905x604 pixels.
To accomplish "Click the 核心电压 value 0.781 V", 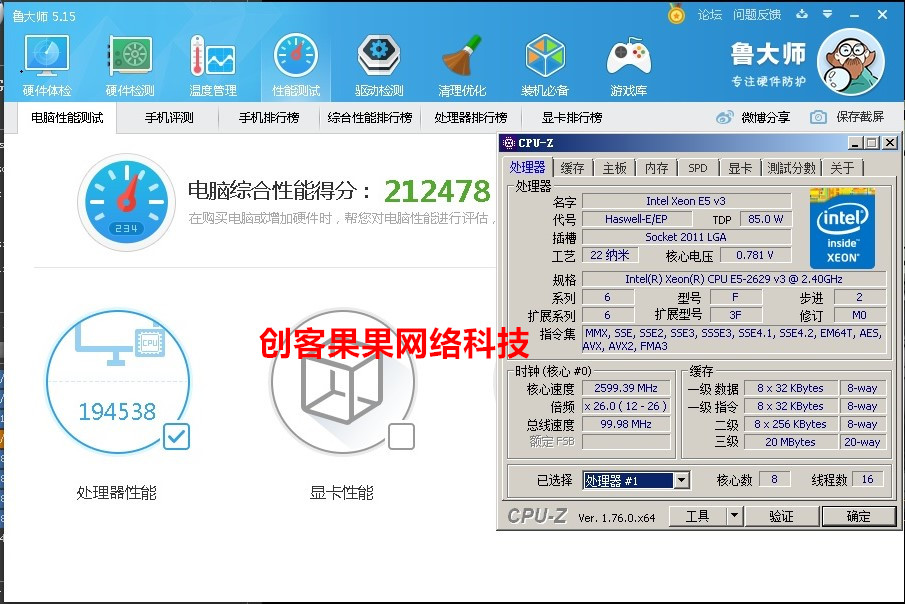I will coord(754,255).
